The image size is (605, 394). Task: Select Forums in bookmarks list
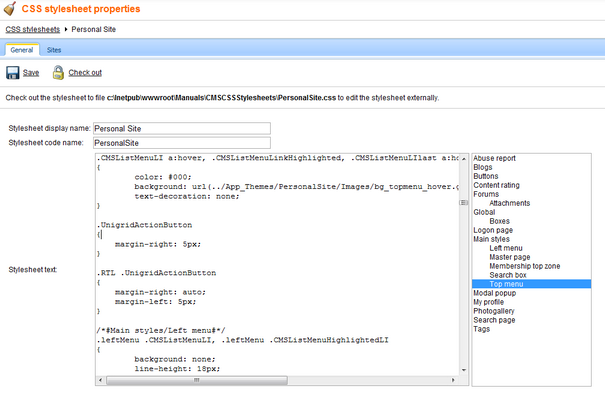point(486,194)
